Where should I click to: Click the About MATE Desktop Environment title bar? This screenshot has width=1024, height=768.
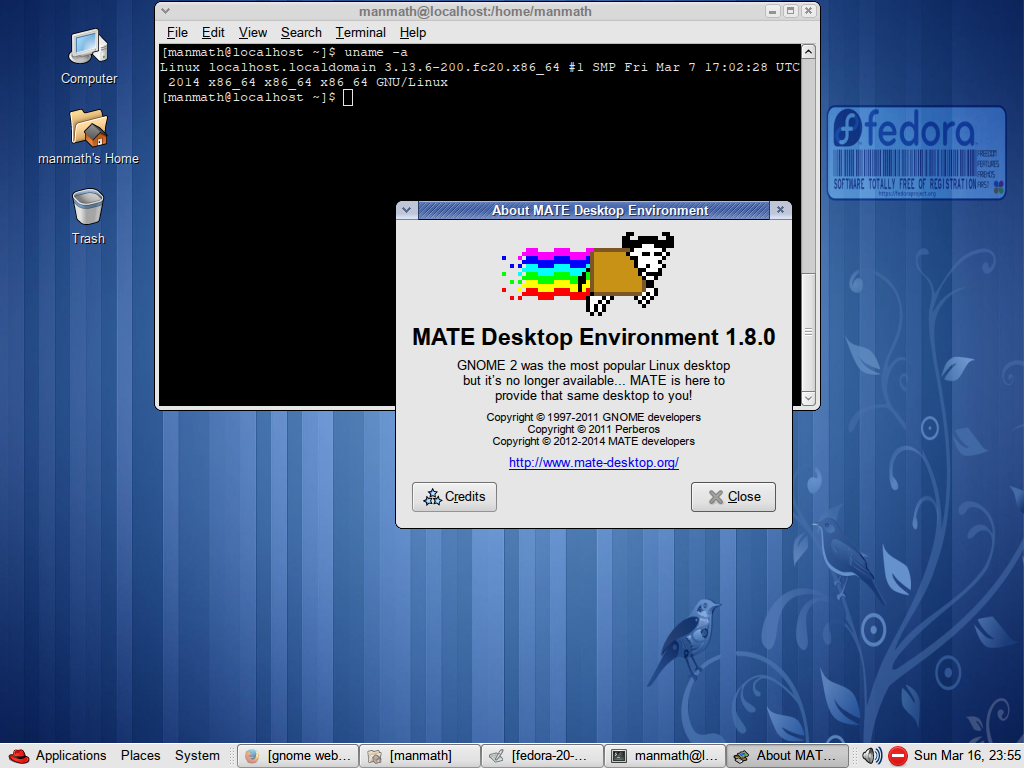(x=594, y=210)
